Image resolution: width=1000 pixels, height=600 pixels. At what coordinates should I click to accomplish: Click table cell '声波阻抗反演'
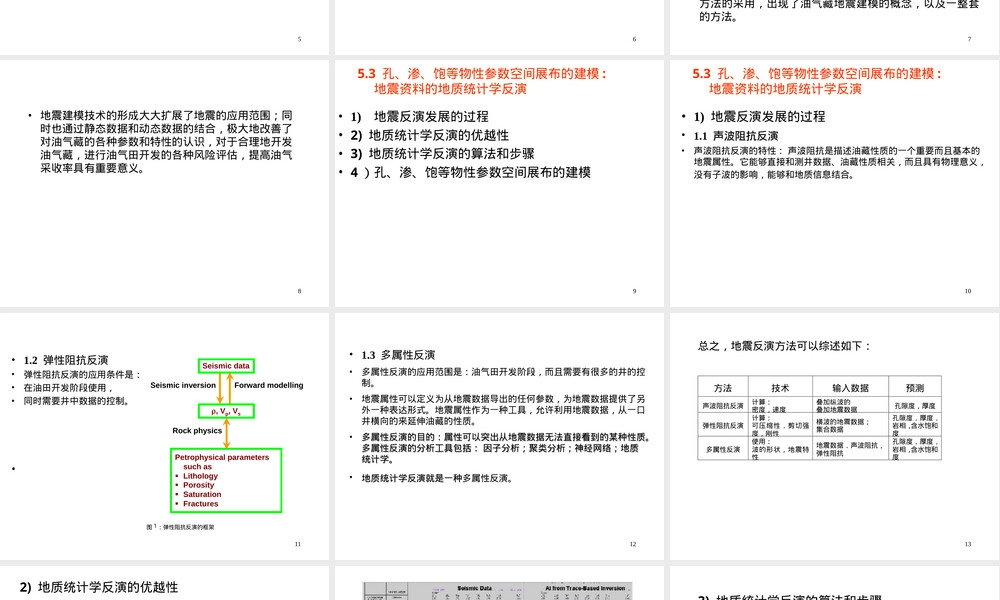[723, 406]
